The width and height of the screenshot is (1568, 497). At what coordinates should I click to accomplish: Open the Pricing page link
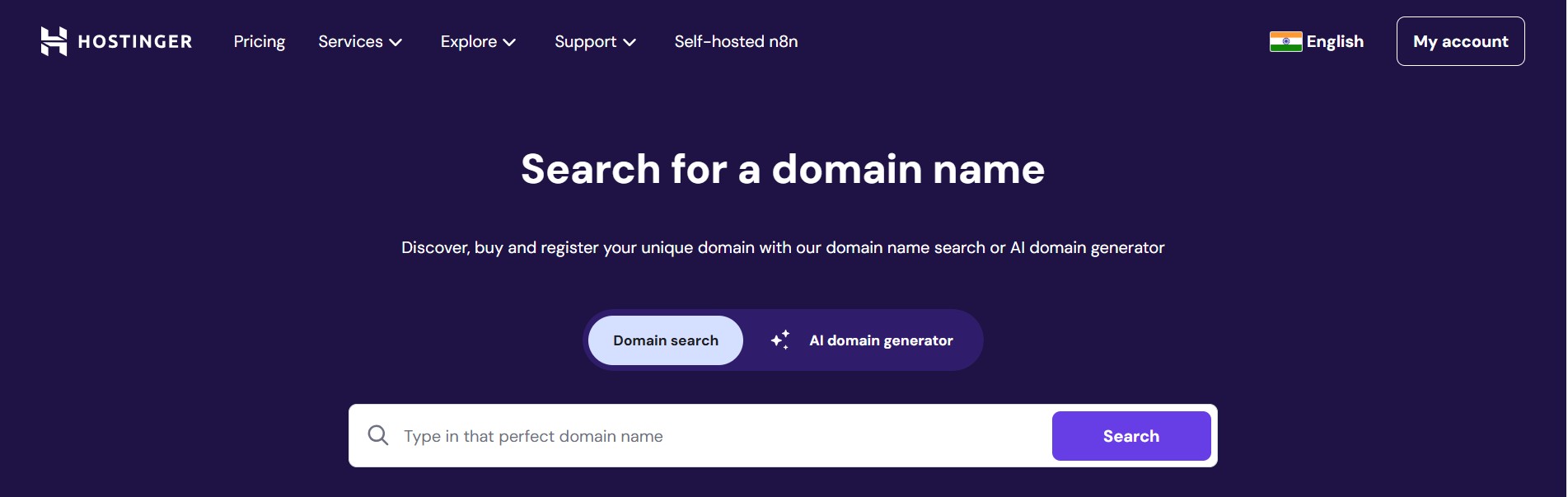[259, 42]
